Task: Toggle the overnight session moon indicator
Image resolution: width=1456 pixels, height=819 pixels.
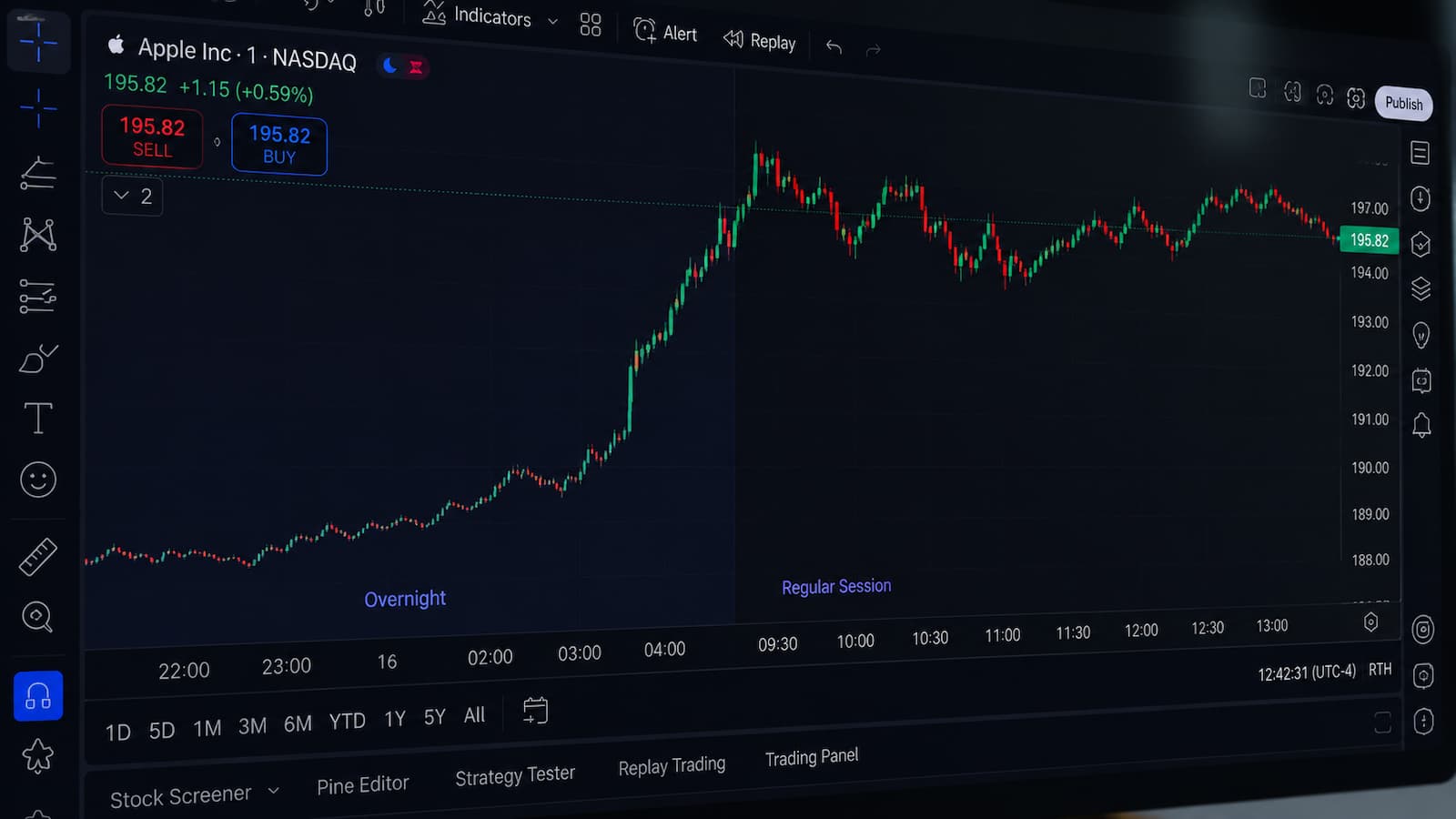Action: pos(390,65)
